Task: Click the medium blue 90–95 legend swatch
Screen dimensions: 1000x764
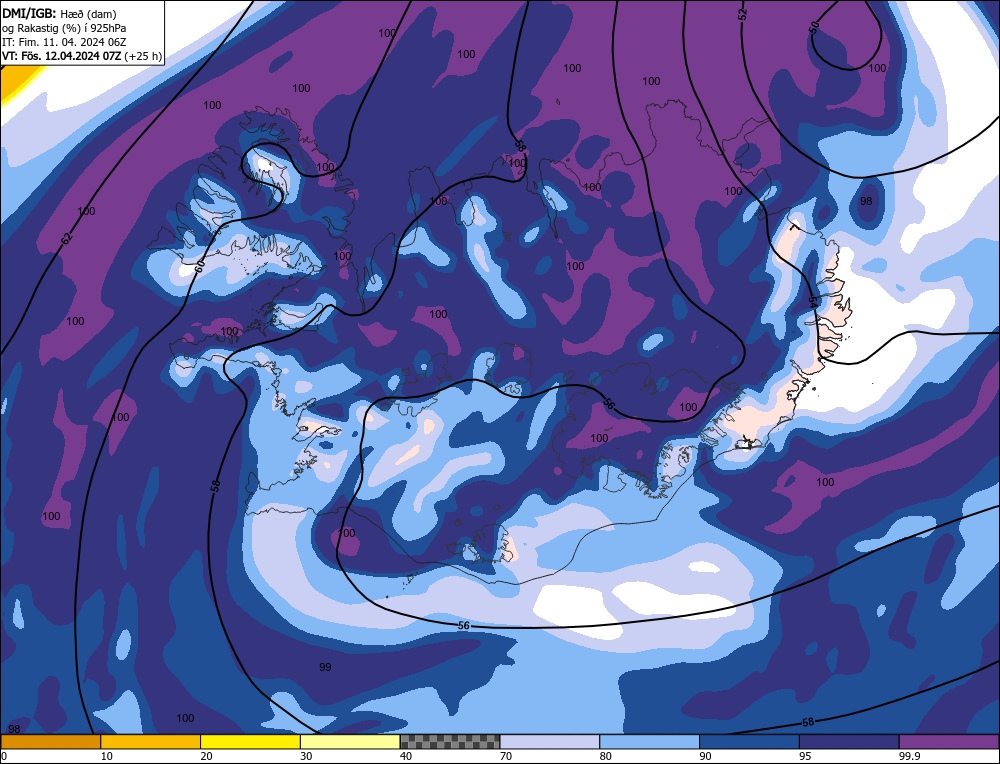Action: click(x=749, y=741)
